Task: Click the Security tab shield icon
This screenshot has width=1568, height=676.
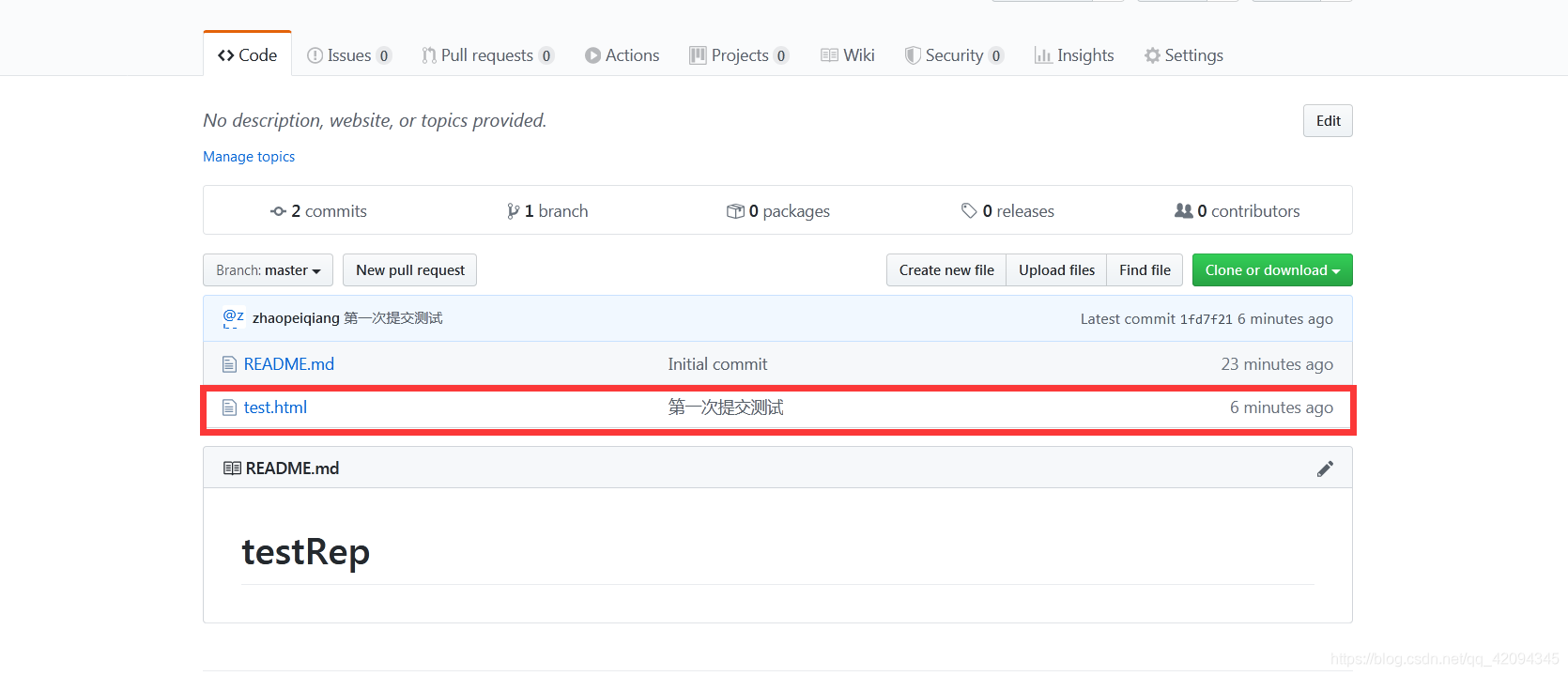Action: [x=913, y=55]
